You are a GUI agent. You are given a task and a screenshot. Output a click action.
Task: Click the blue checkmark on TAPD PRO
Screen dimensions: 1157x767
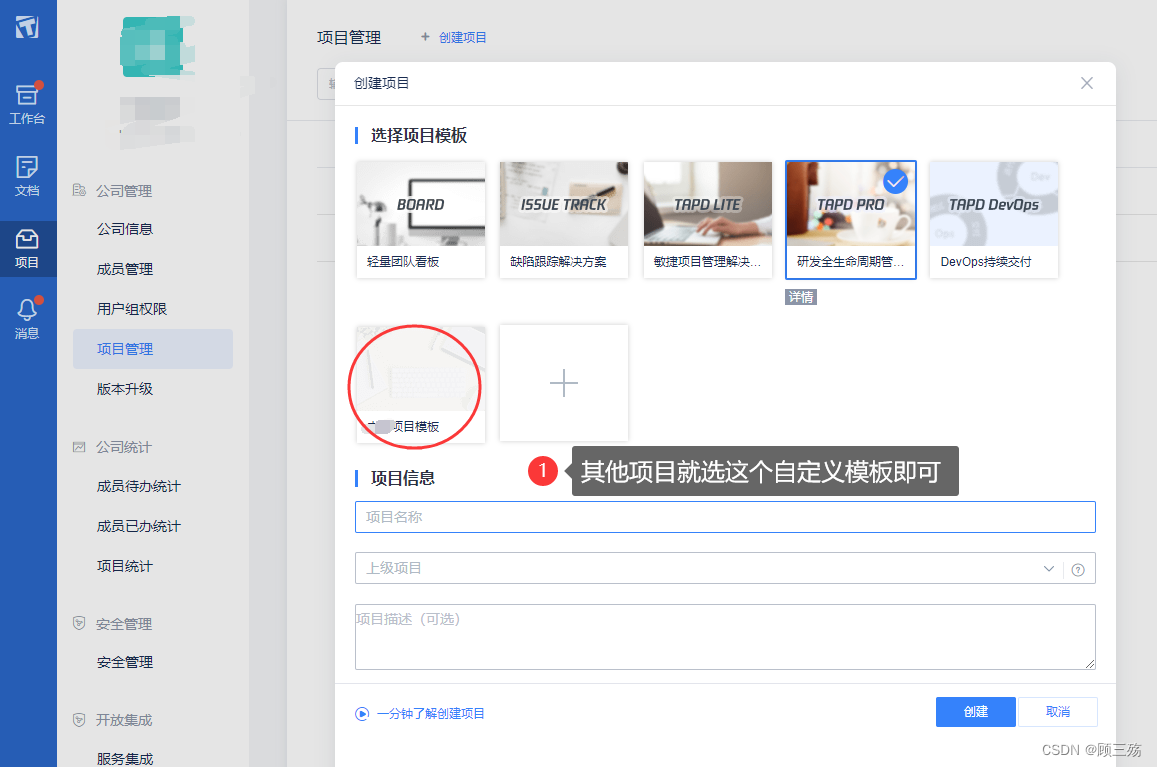(x=895, y=182)
